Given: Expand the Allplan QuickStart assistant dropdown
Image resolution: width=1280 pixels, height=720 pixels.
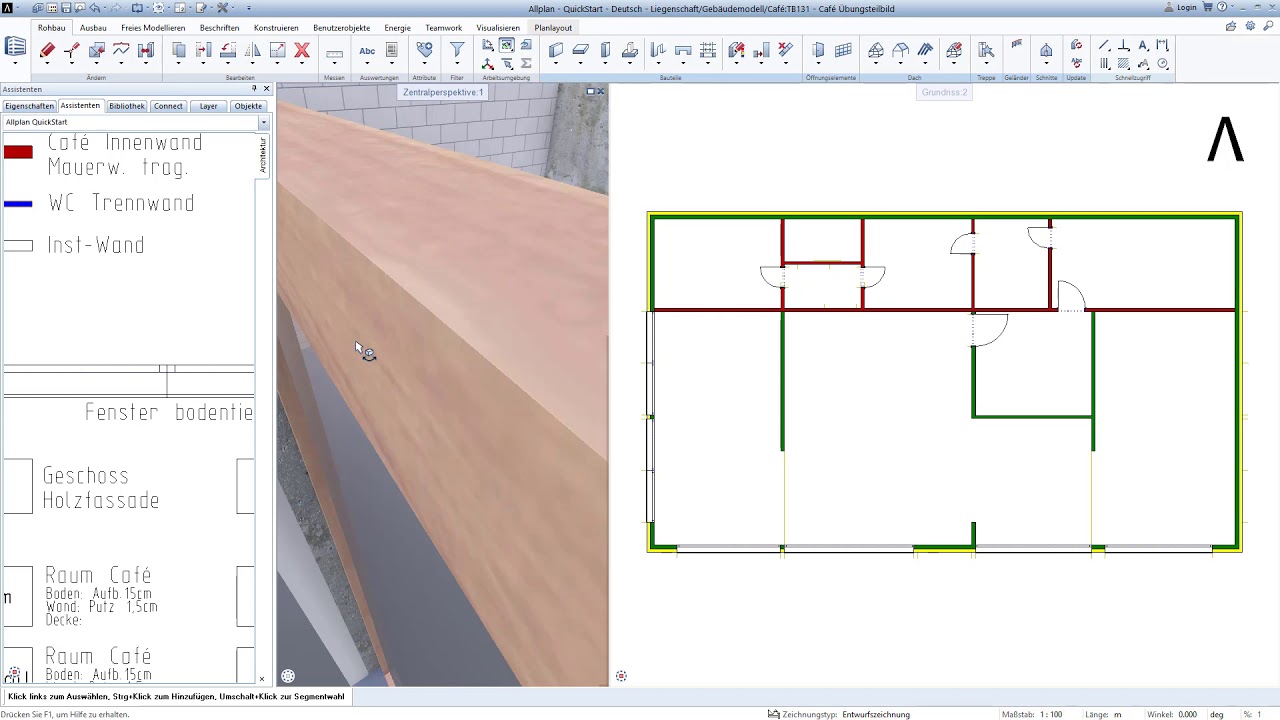Looking at the screenshot, I should coord(264,122).
